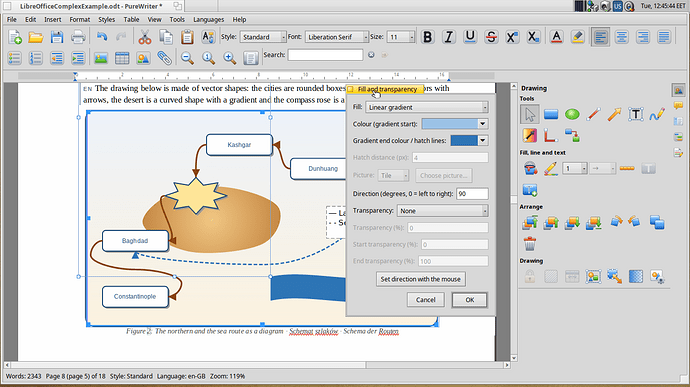Pick the freeform curve tool
Screen dimensions: 690x387
pyautogui.click(x=657, y=114)
